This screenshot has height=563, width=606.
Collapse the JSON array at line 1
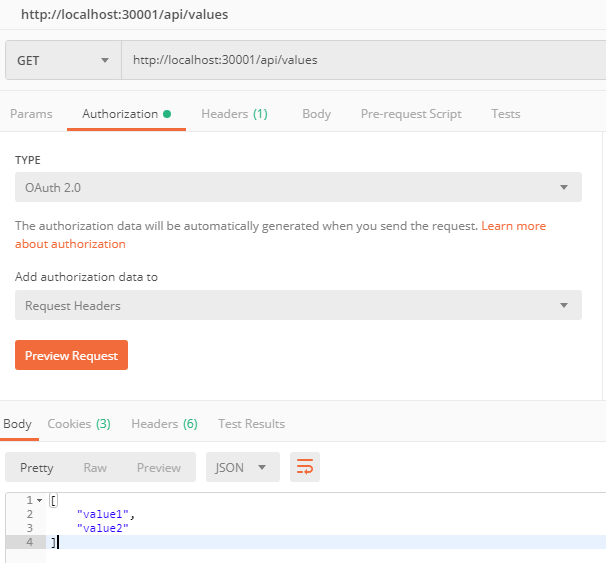click(x=39, y=500)
